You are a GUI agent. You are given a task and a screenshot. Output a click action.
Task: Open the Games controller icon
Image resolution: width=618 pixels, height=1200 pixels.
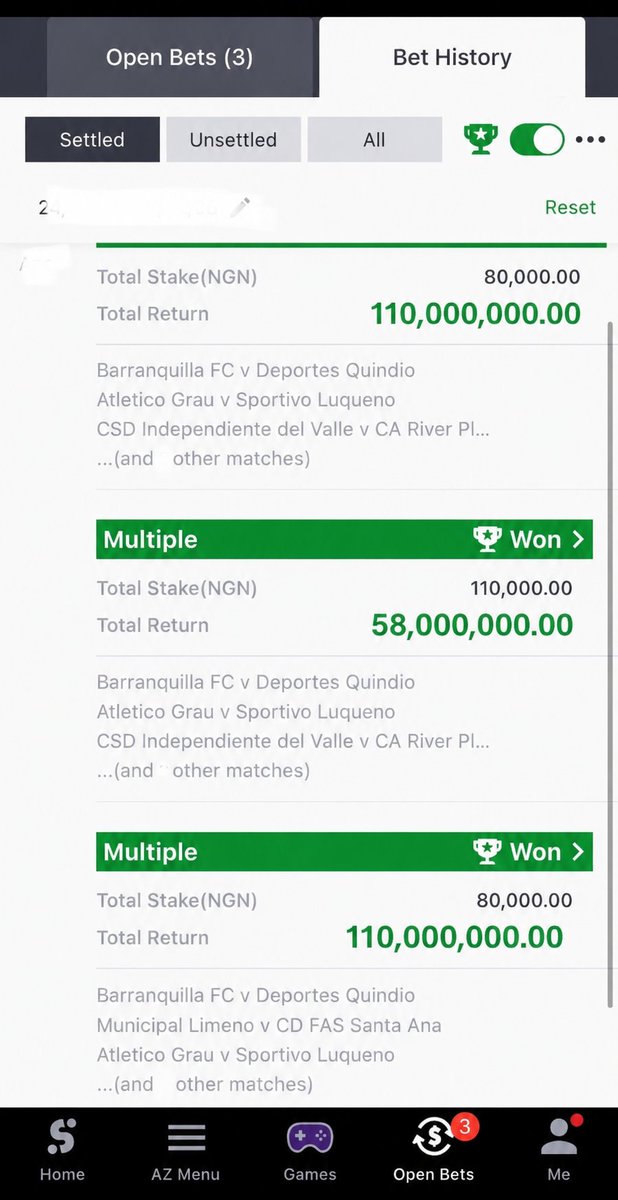click(x=310, y=1137)
